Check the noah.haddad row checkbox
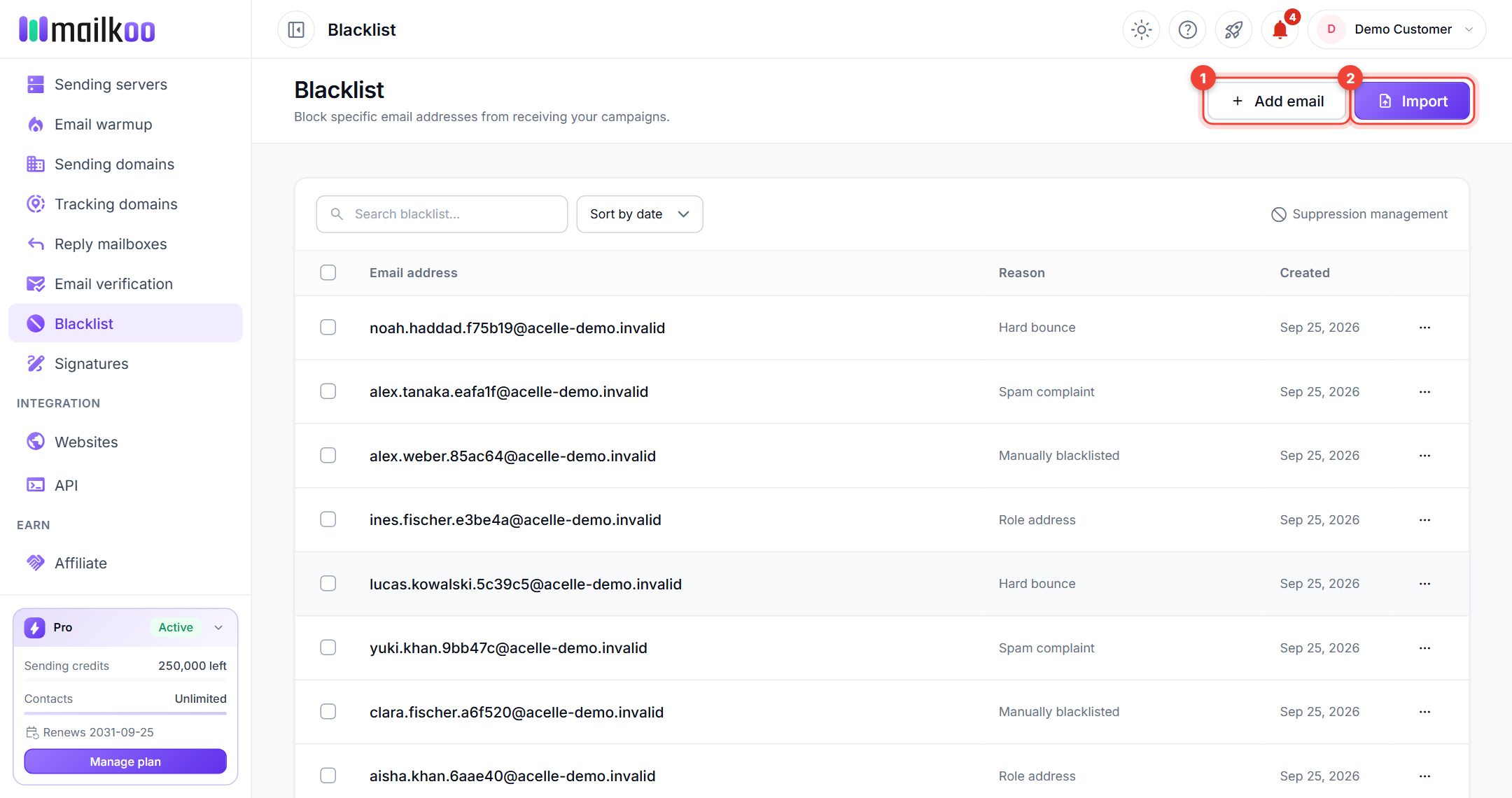Viewport: 1512px width, 798px height. (328, 327)
